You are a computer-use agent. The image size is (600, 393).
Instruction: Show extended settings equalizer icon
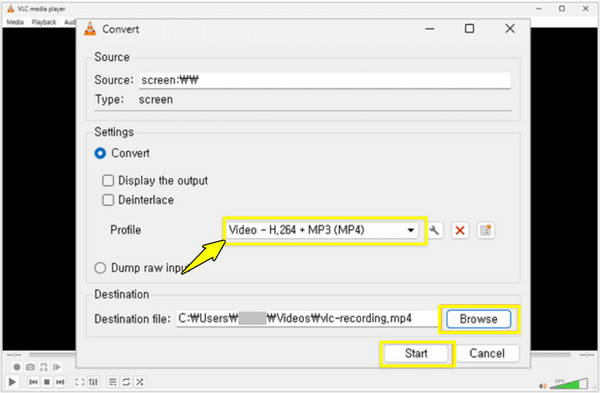point(93,382)
